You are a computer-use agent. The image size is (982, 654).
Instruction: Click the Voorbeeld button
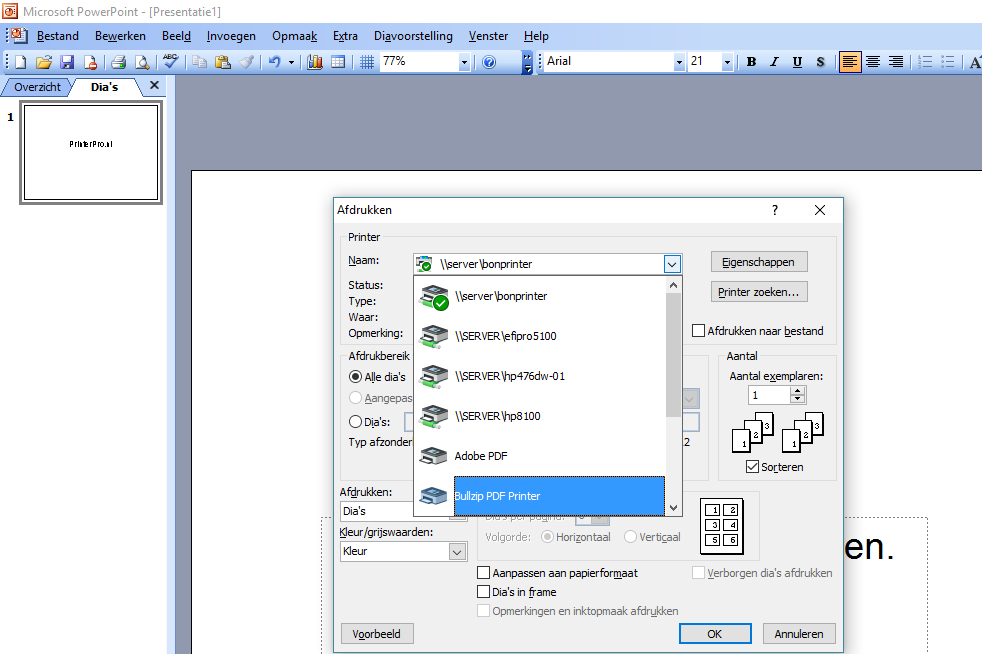[376, 634]
